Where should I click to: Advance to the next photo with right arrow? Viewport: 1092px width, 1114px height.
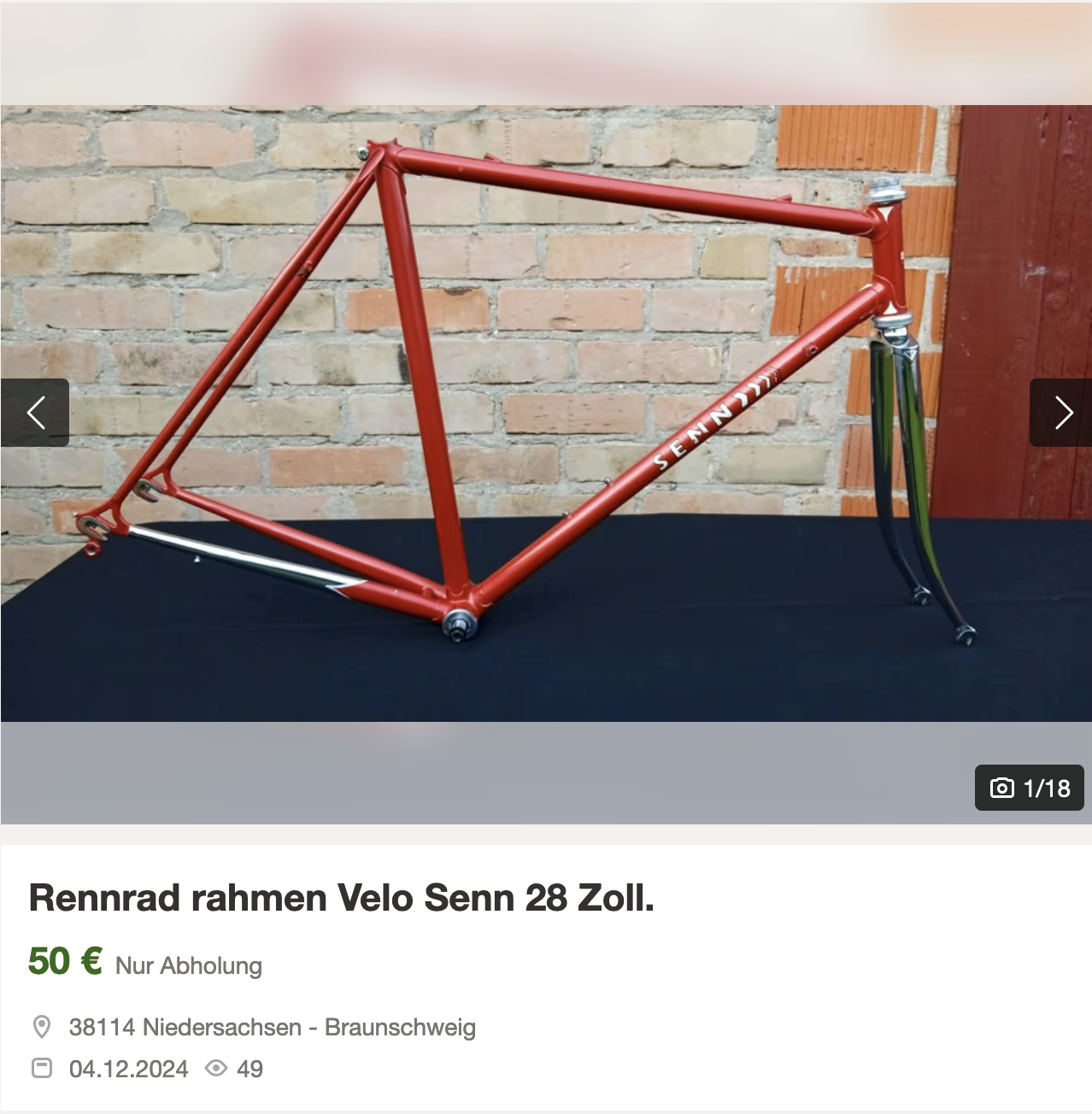point(1060,413)
